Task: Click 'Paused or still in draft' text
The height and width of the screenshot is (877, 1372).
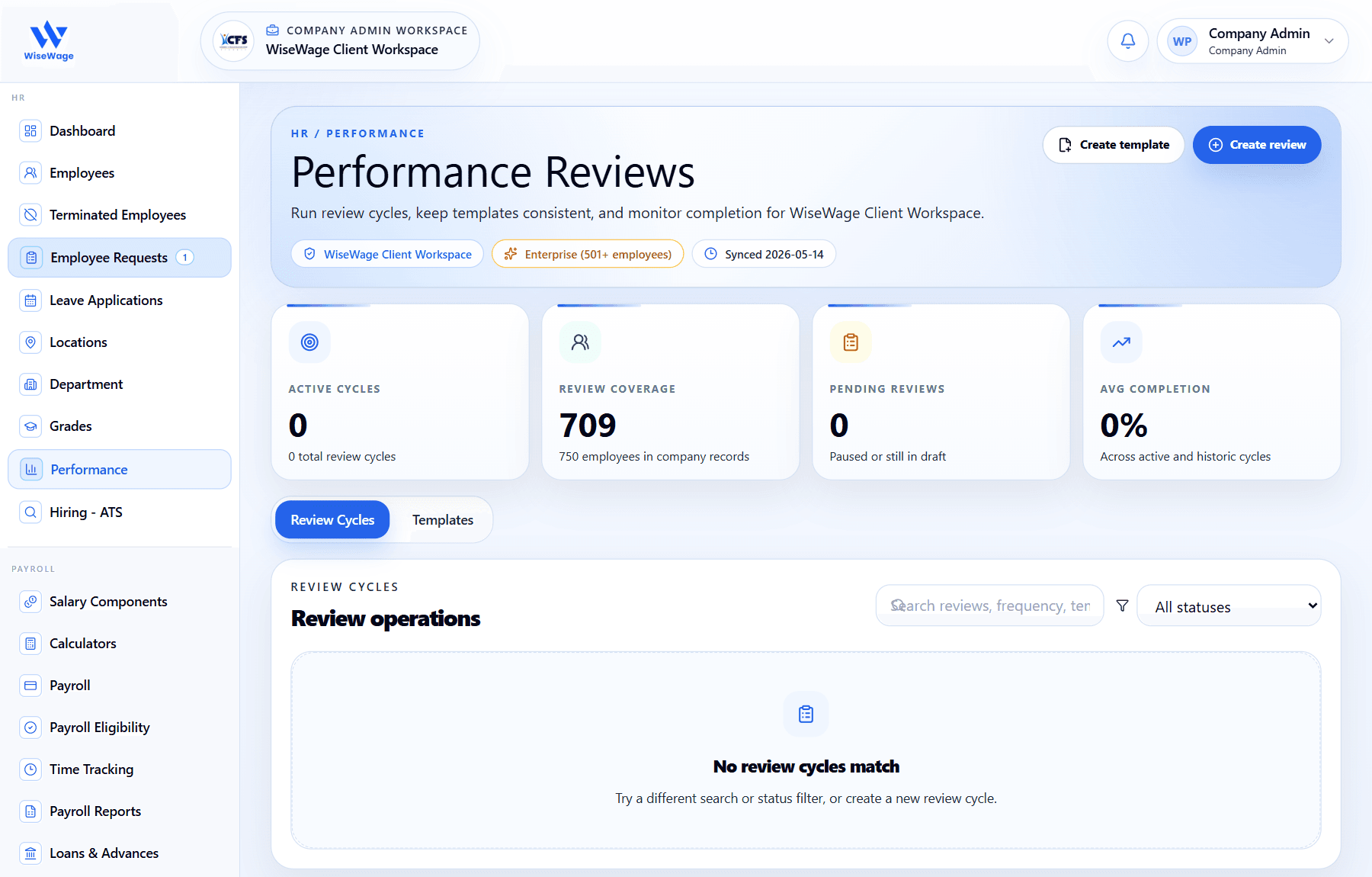Action: (x=887, y=457)
